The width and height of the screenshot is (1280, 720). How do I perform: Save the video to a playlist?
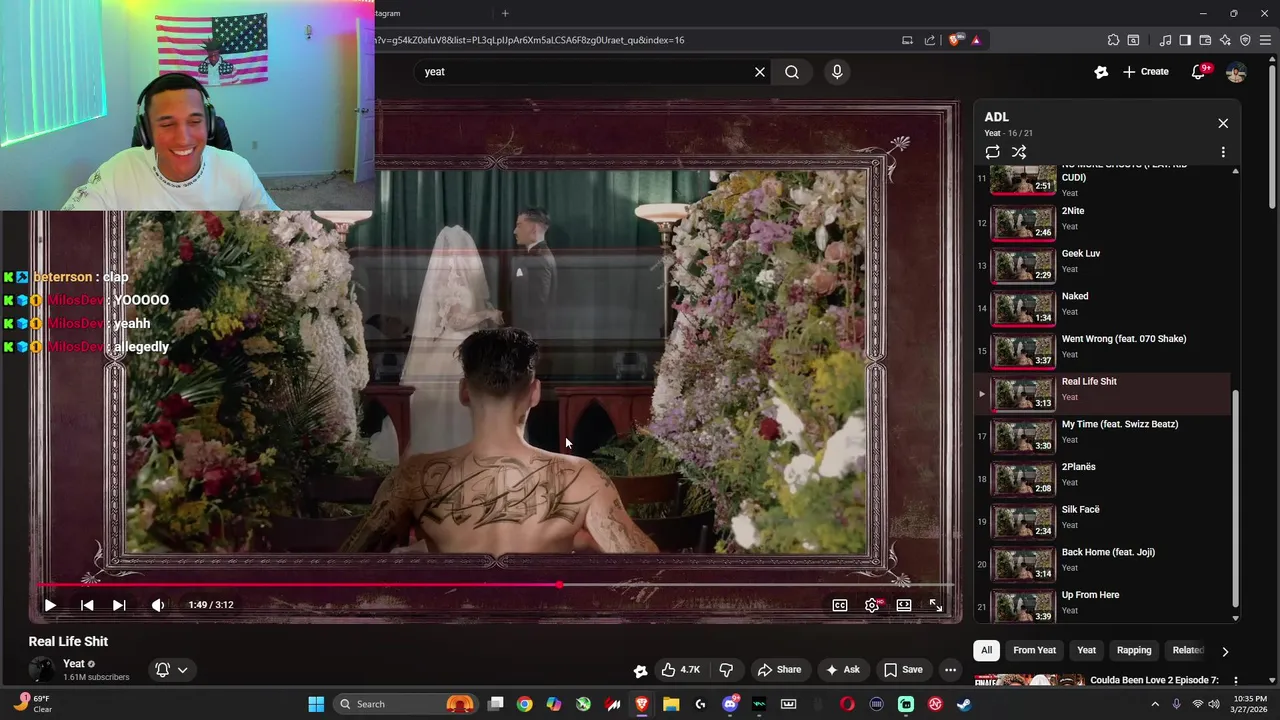coord(903,670)
